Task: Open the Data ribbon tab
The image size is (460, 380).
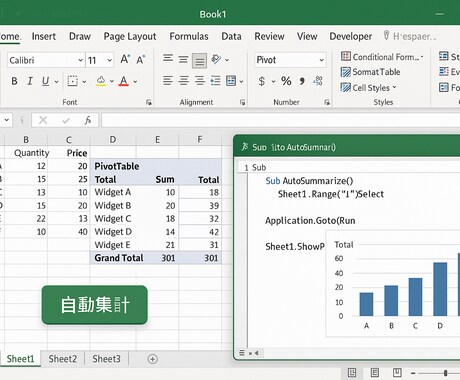Action: pos(231,36)
